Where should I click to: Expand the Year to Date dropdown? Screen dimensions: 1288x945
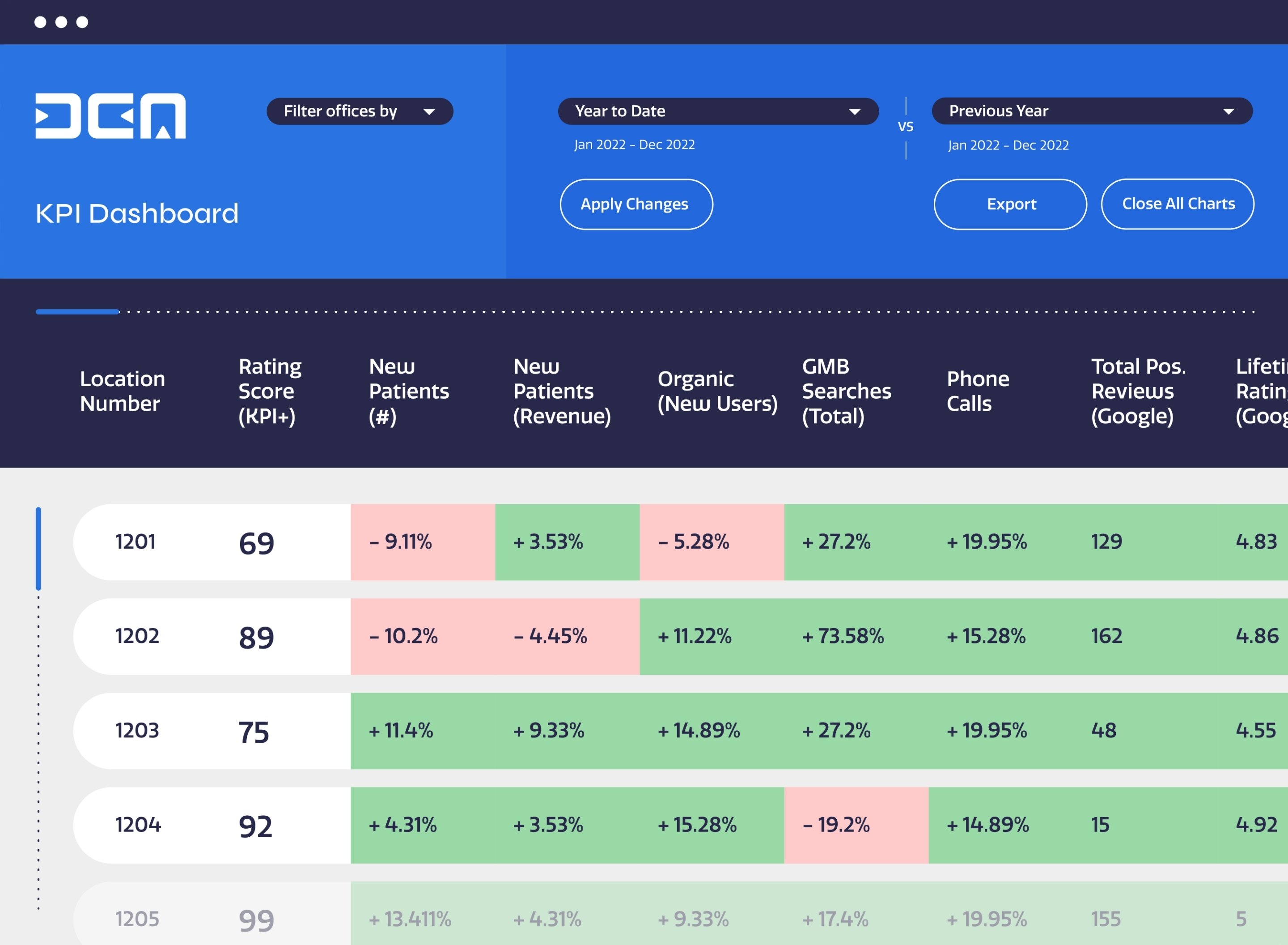click(x=717, y=111)
